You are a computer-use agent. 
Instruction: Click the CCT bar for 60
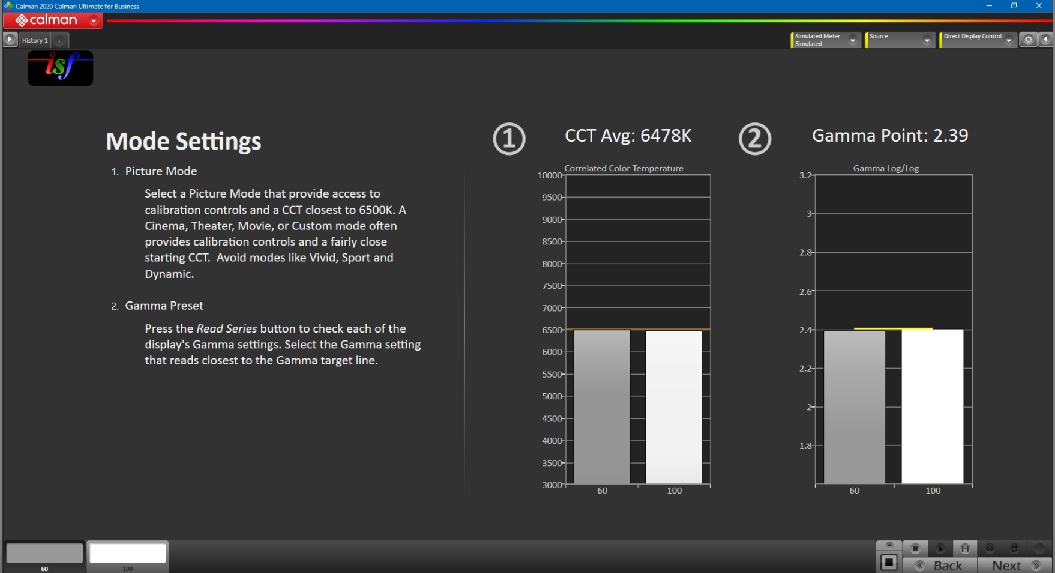602,406
